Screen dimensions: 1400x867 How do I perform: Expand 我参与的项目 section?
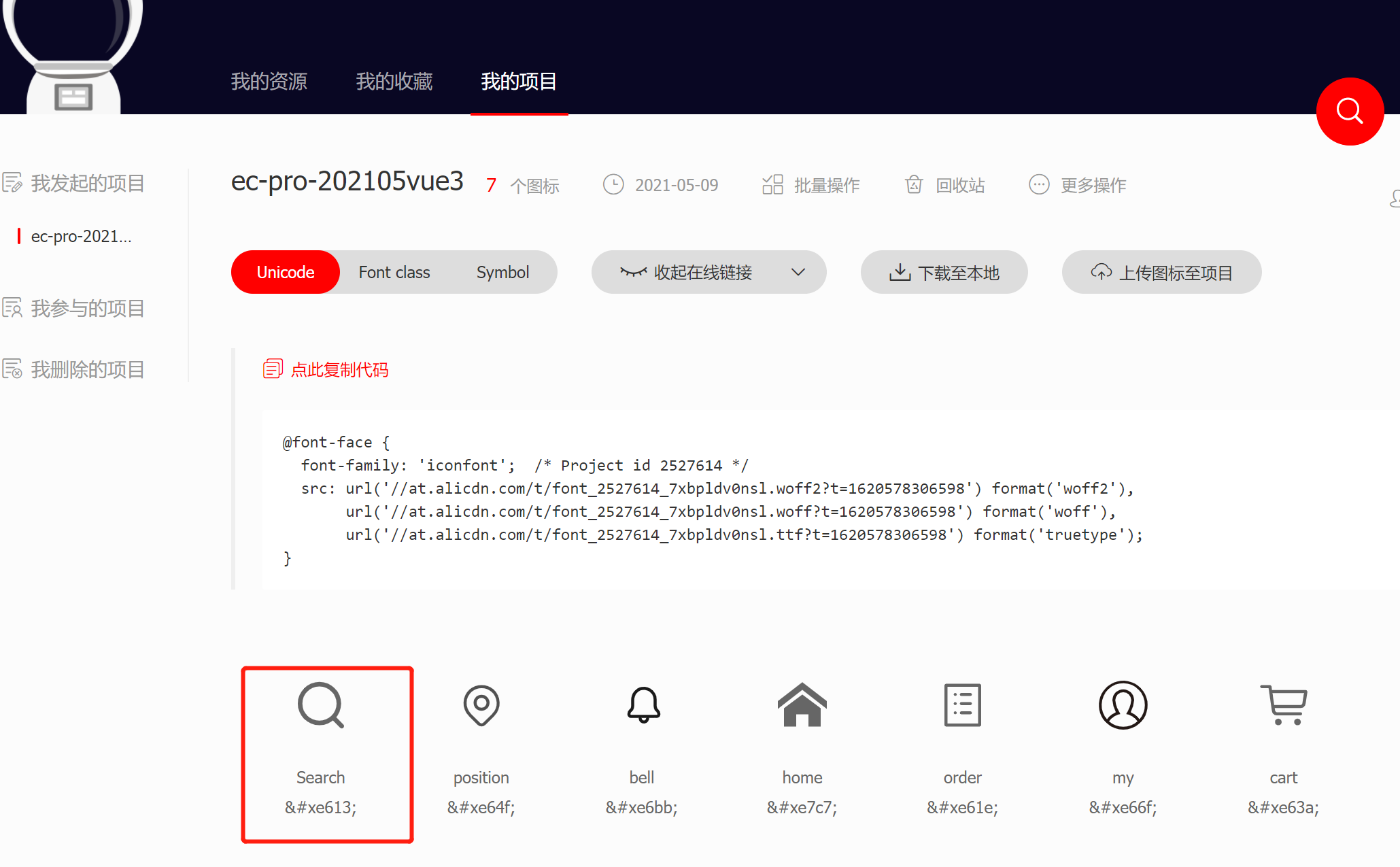(x=87, y=308)
